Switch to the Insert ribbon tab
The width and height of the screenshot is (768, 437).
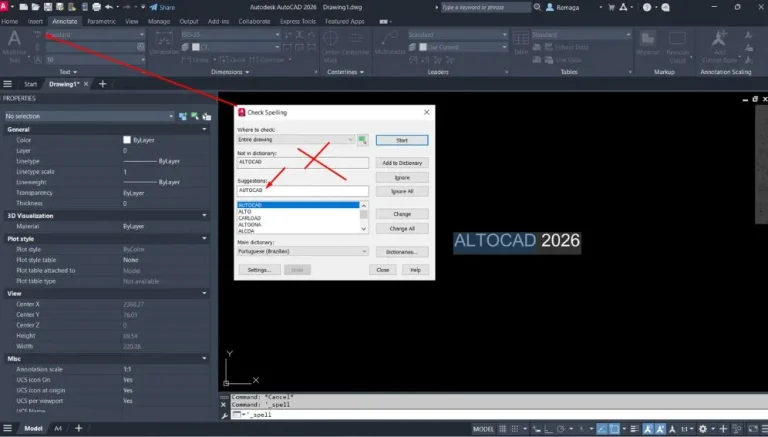tap(35, 22)
